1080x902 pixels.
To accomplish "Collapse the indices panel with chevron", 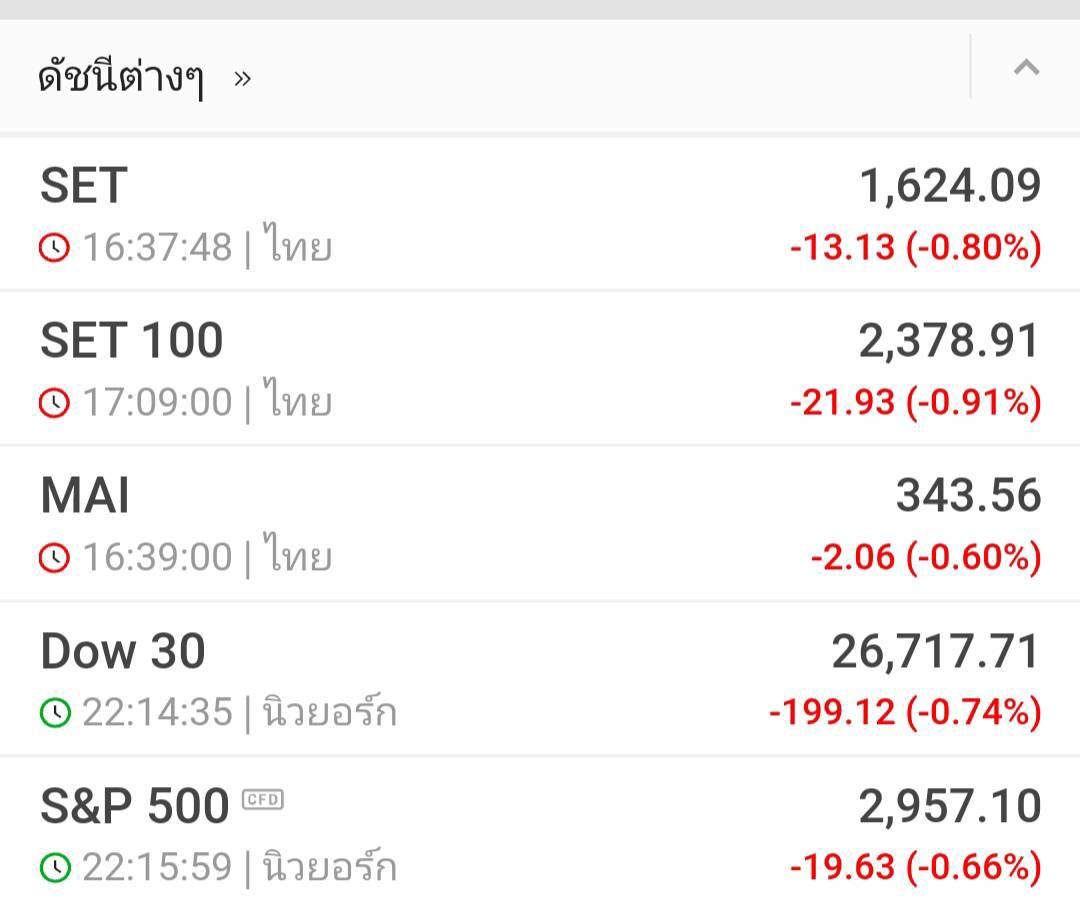I will pyautogui.click(x=1026, y=68).
